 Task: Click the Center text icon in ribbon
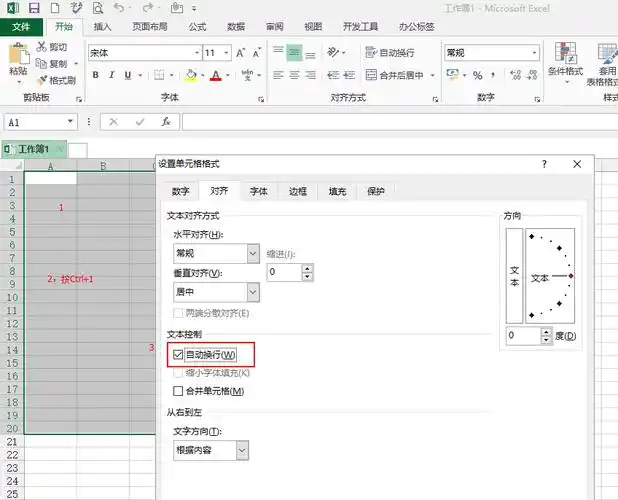pos(294,75)
